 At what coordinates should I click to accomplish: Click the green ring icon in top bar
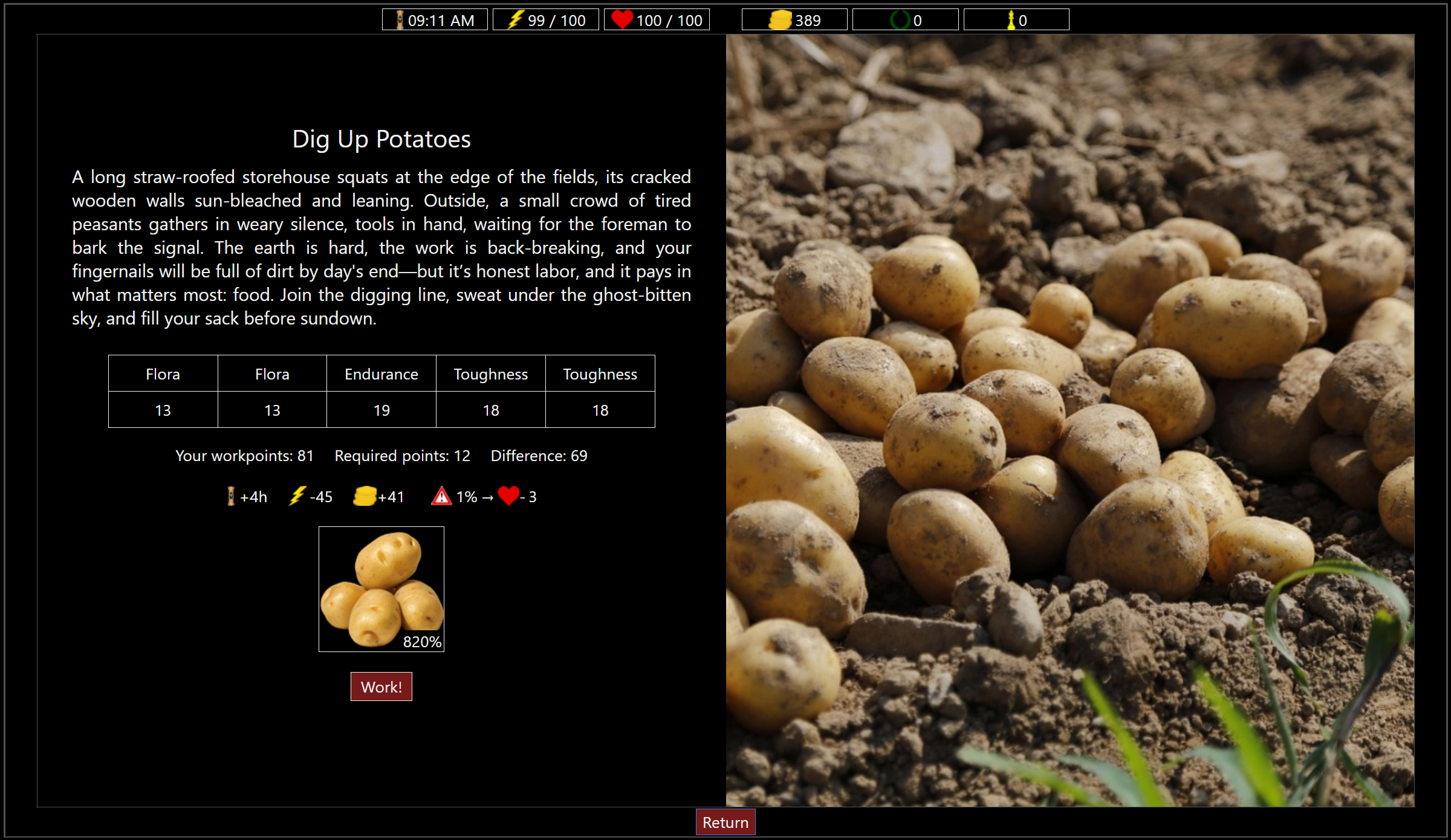point(900,20)
